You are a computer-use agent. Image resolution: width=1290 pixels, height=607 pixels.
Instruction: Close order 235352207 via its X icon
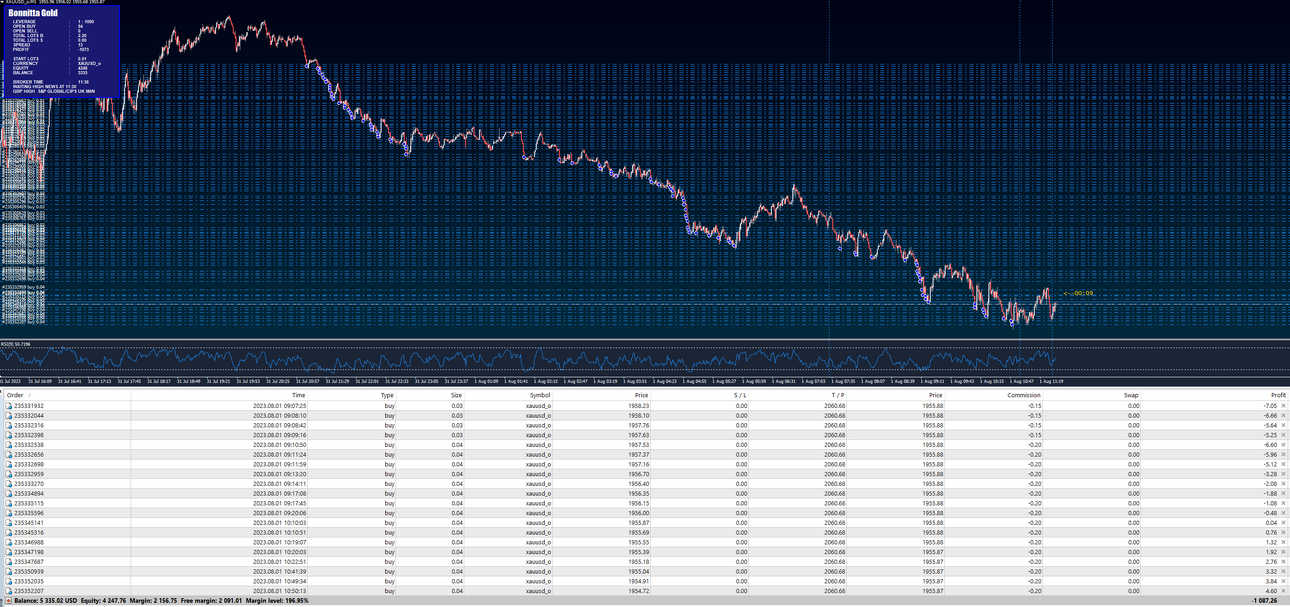tap(1283, 591)
